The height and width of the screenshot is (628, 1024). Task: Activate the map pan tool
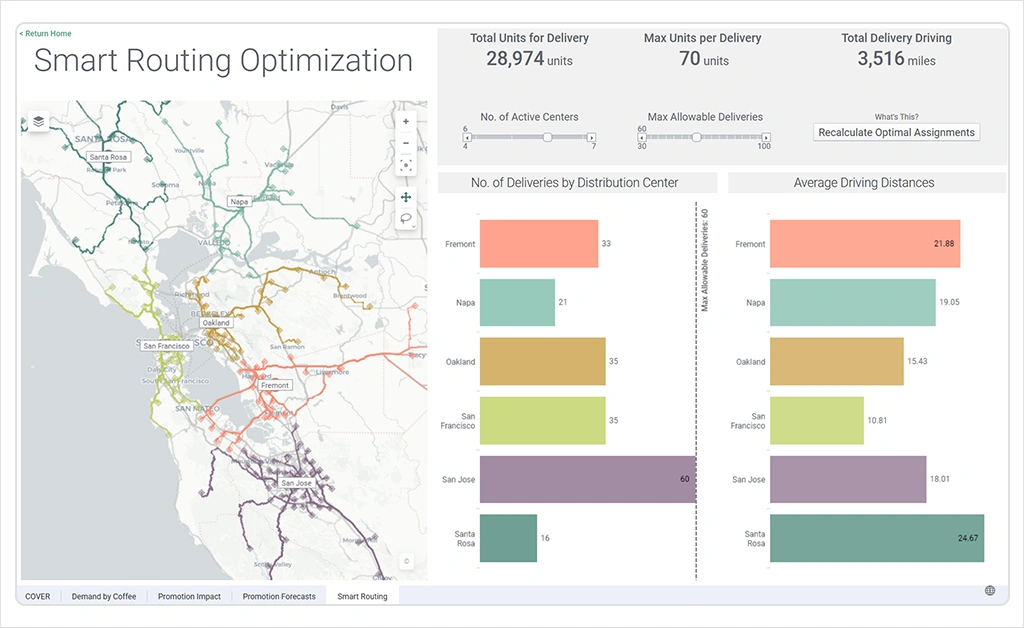[x=405, y=197]
